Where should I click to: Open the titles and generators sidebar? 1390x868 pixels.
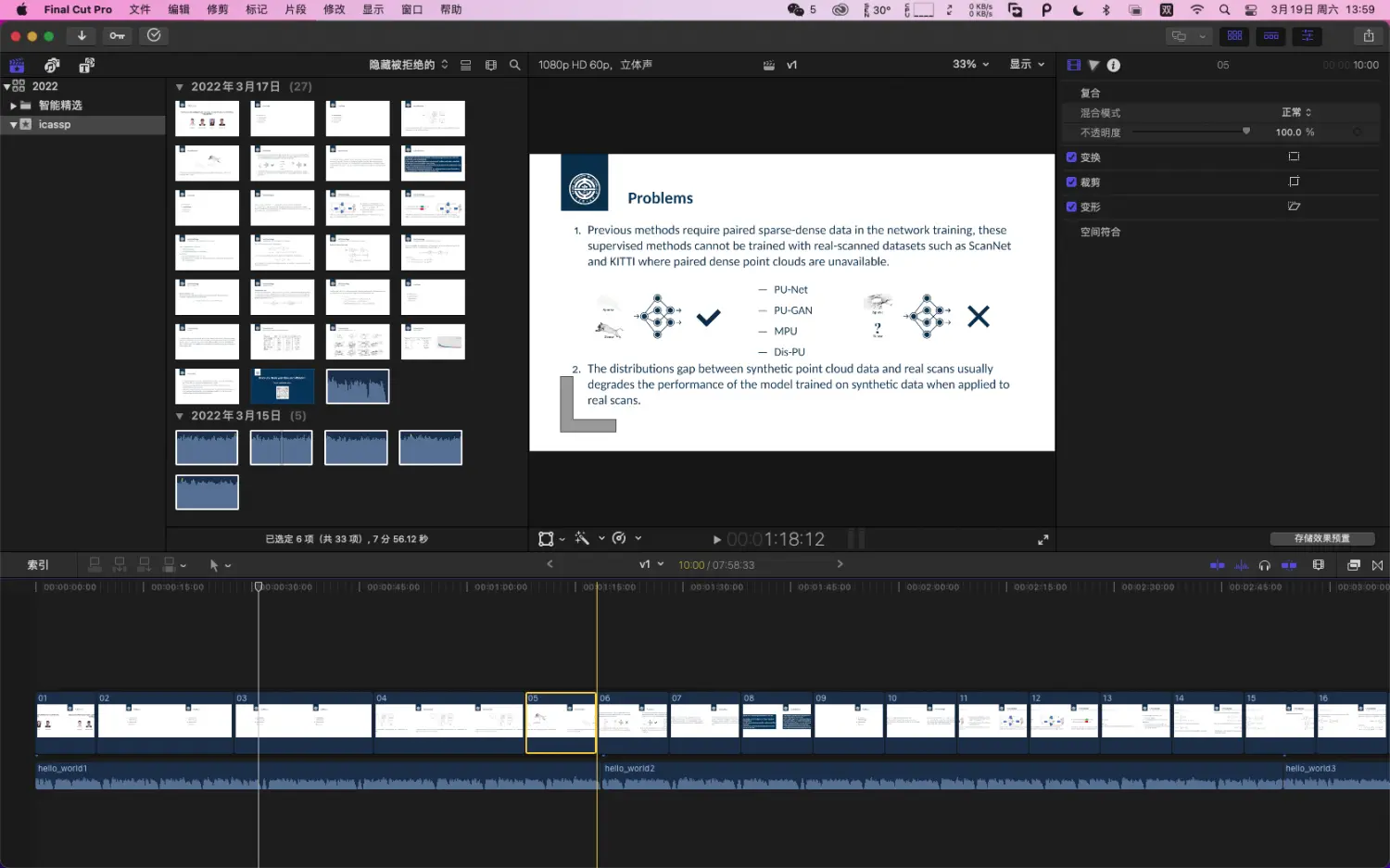[86, 66]
